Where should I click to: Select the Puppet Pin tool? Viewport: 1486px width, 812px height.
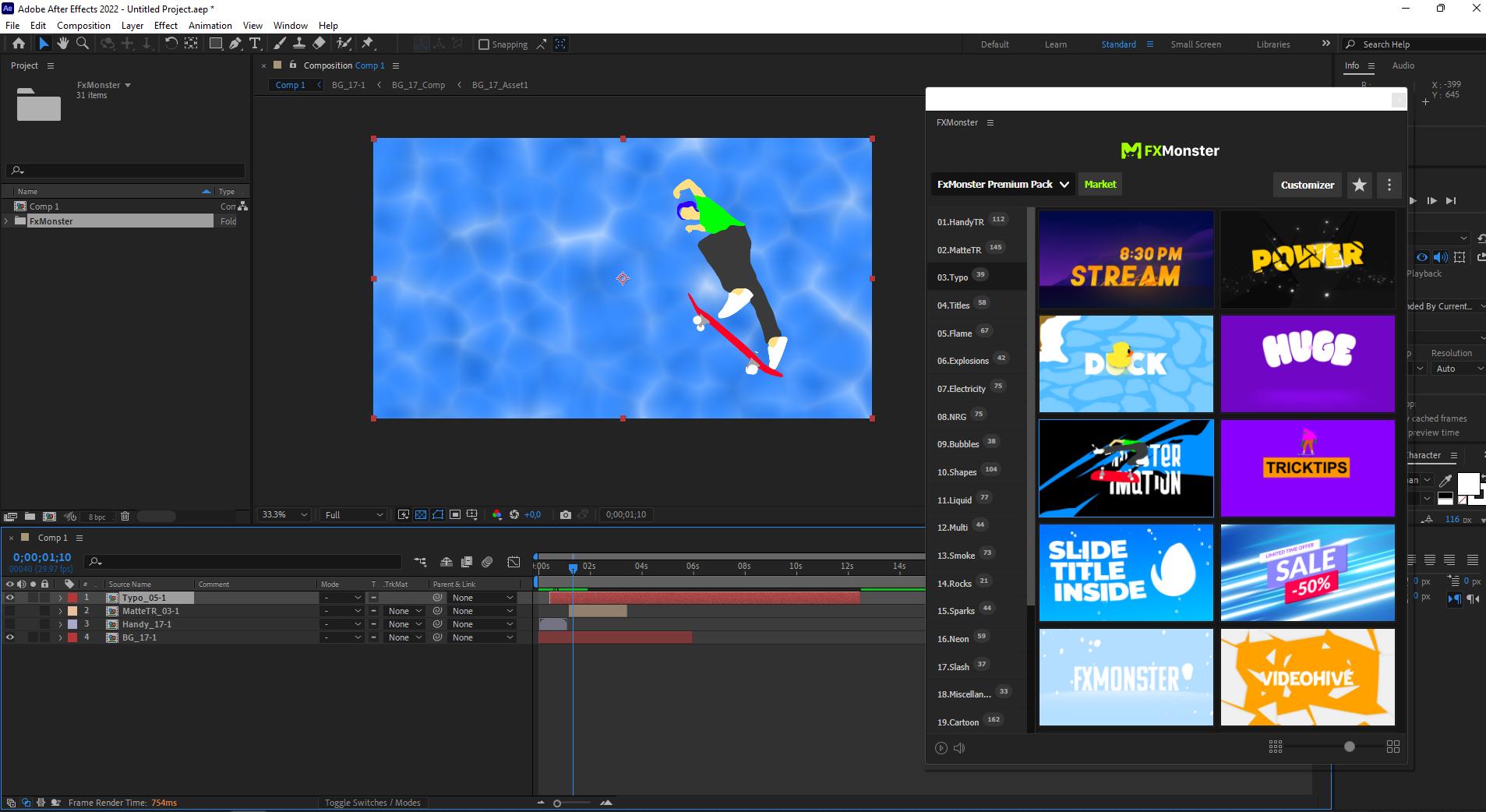(x=368, y=44)
